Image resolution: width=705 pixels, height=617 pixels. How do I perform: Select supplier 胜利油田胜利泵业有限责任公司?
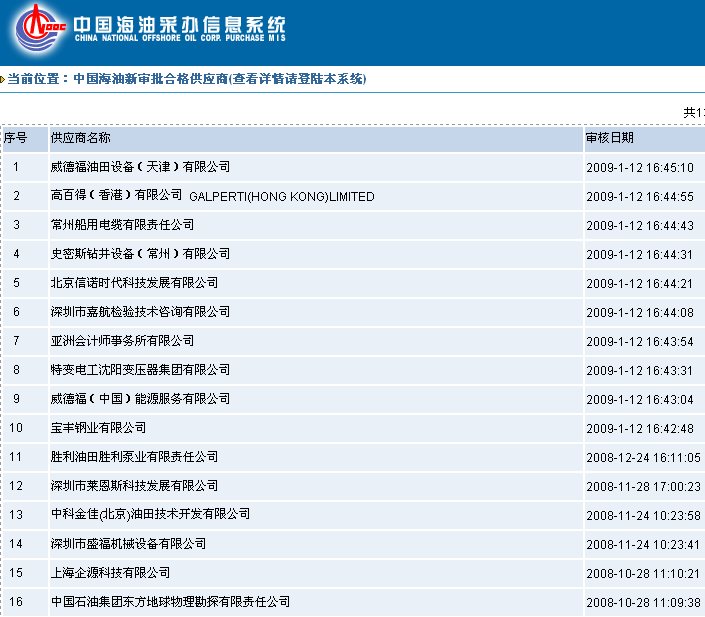click(x=134, y=456)
